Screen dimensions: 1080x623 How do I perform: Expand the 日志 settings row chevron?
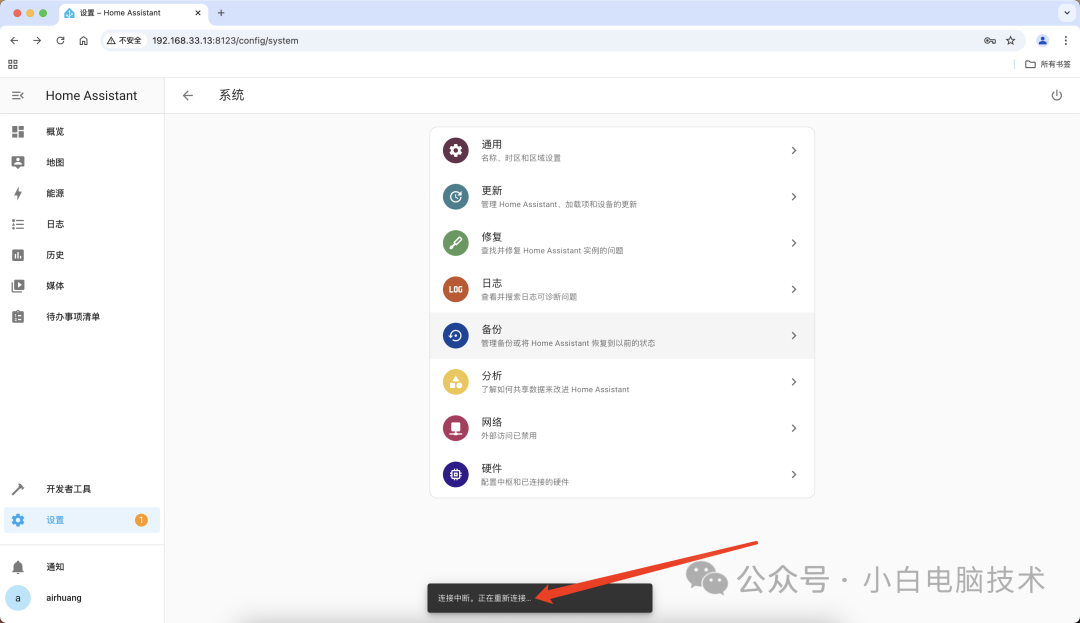pos(793,289)
